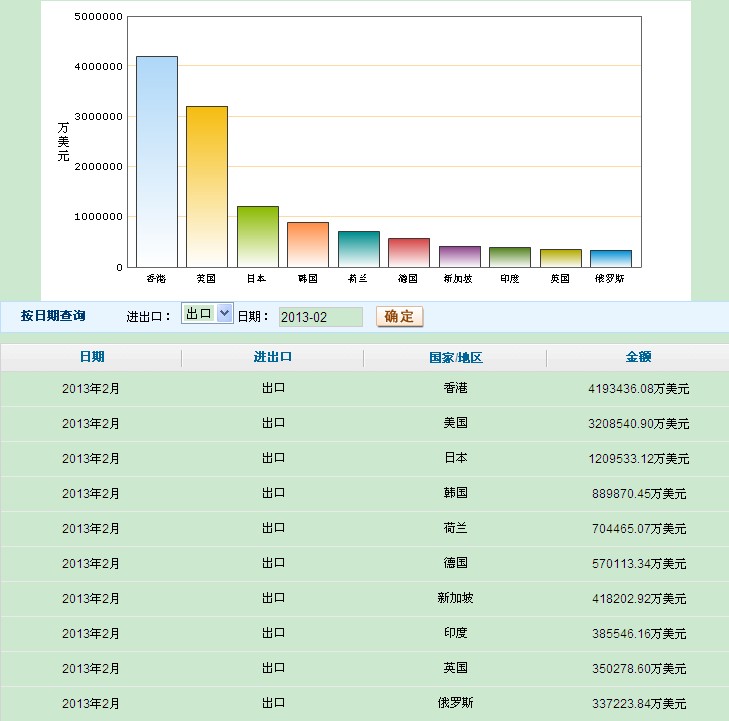Screen dimensions: 729x721
Task: Click the amount 570113.34万美元
Action: (639, 564)
